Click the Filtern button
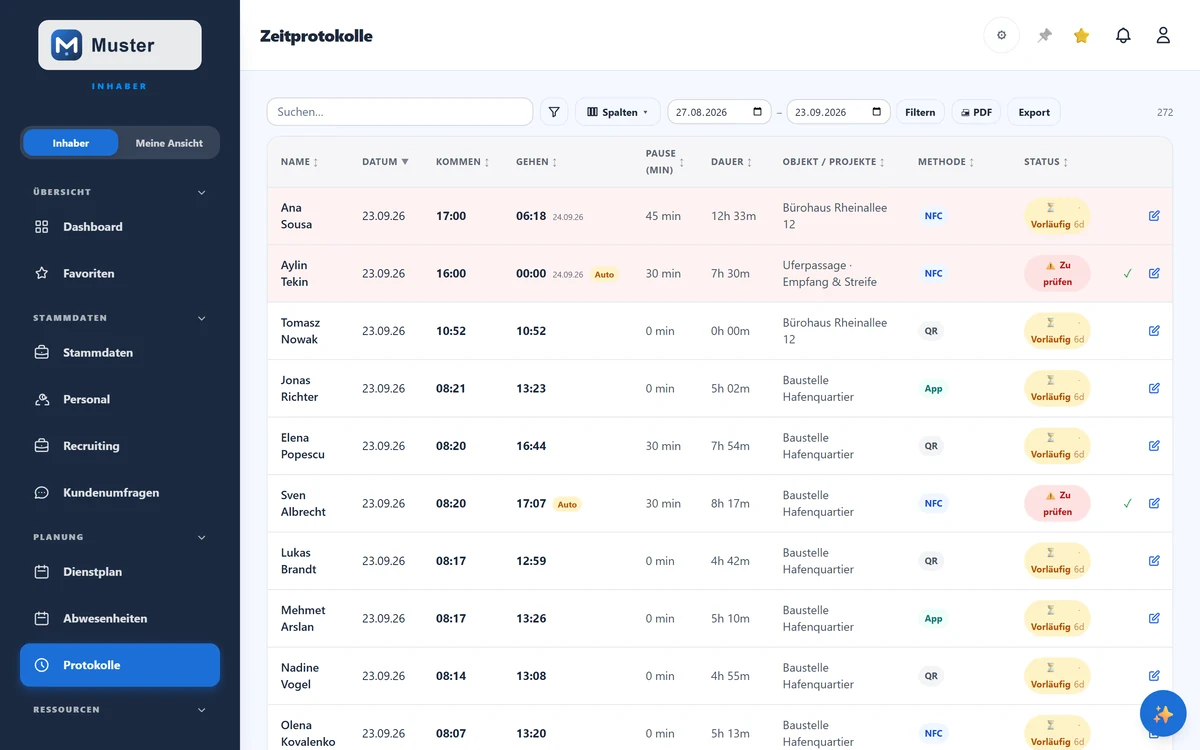This screenshot has height=750, width=1200. click(920, 112)
